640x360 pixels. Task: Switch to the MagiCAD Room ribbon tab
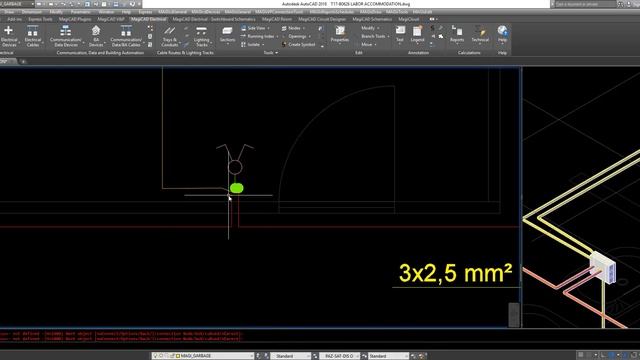(x=277, y=19)
